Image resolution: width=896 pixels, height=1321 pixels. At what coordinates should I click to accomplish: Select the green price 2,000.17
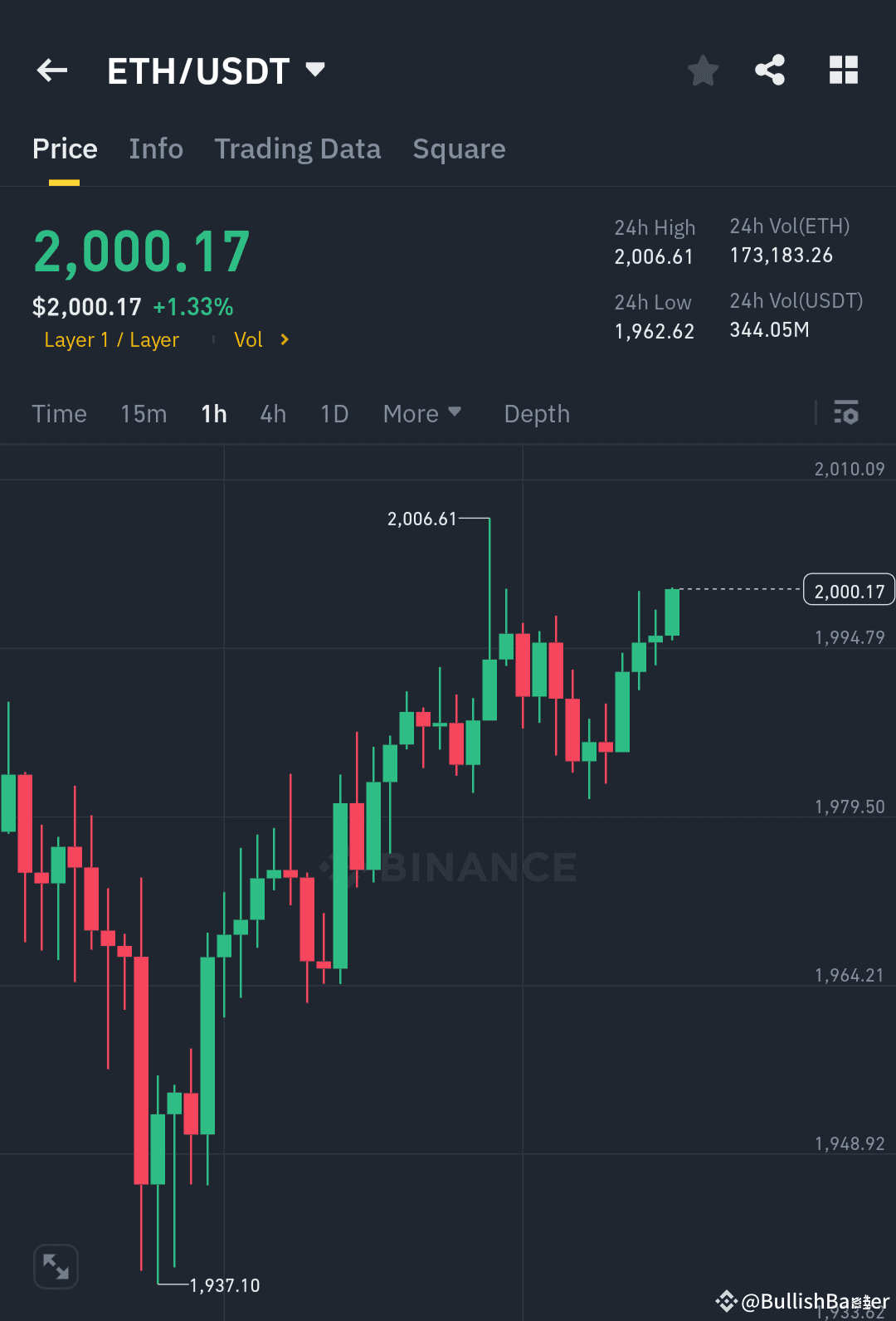coord(141,249)
